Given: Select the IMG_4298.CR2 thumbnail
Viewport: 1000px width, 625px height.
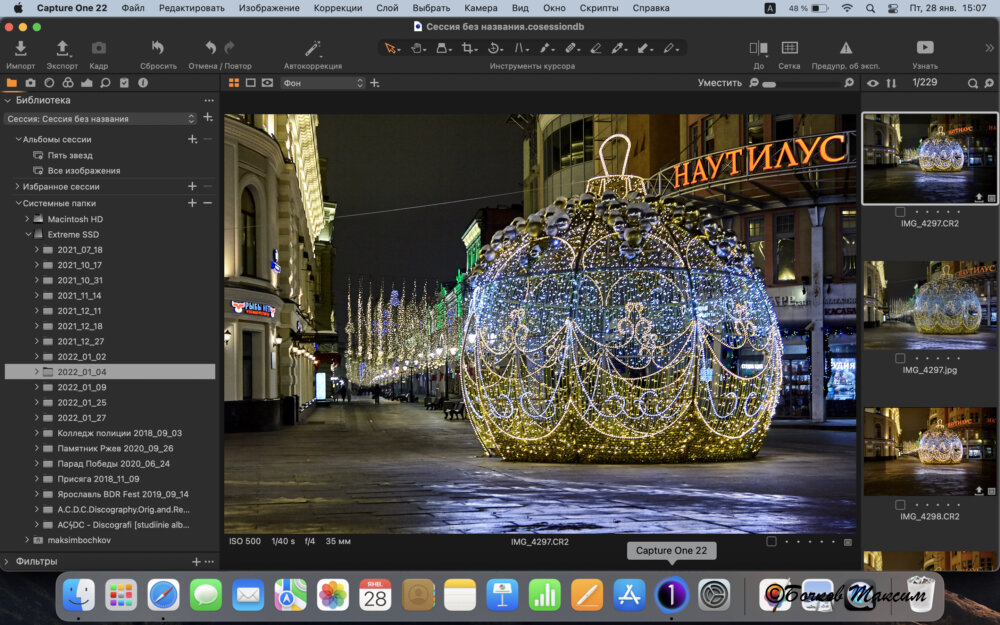Looking at the screenshot, I should 930,452.
